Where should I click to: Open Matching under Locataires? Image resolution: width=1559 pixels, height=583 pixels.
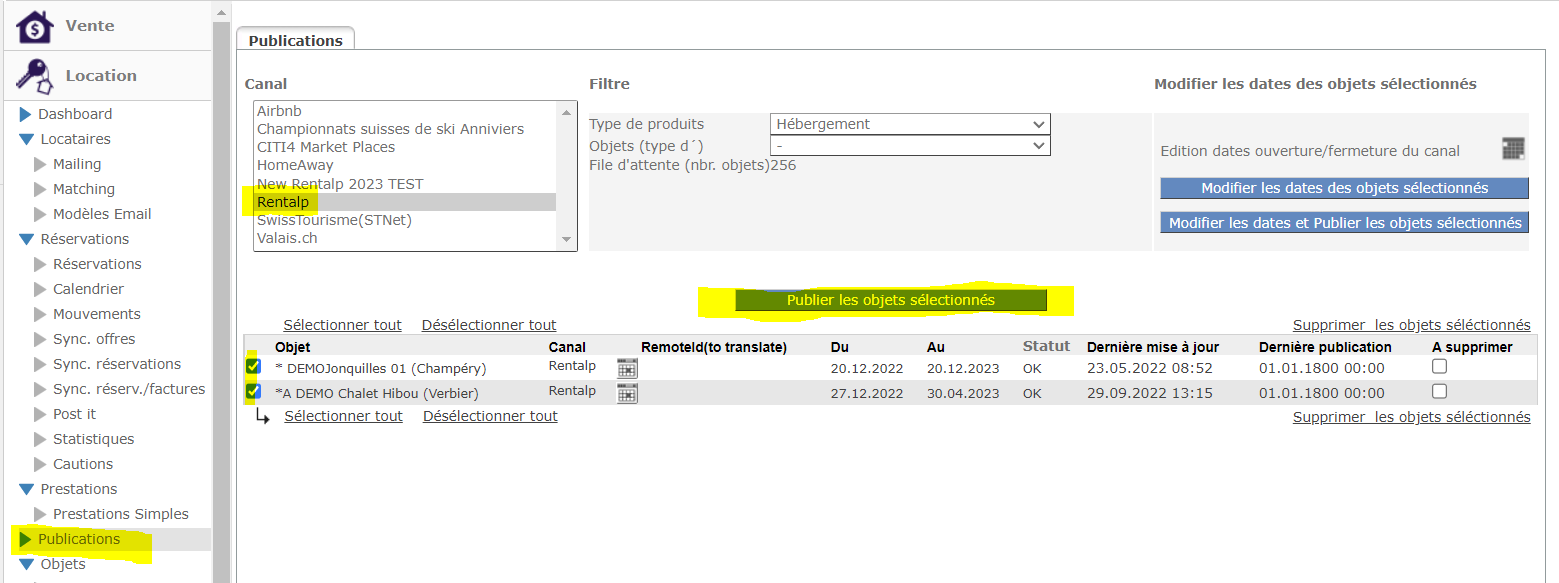pyautogui.click(x=84, y=189)
